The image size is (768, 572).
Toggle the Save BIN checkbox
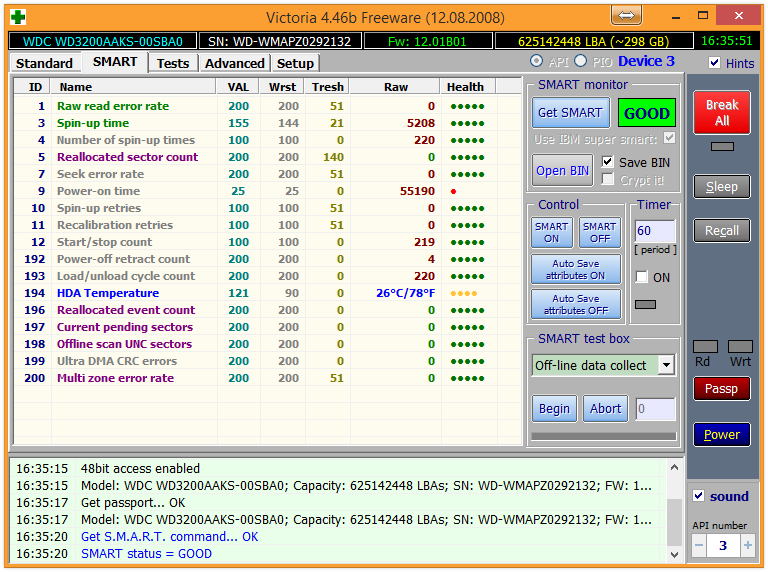tap(607, 162)
